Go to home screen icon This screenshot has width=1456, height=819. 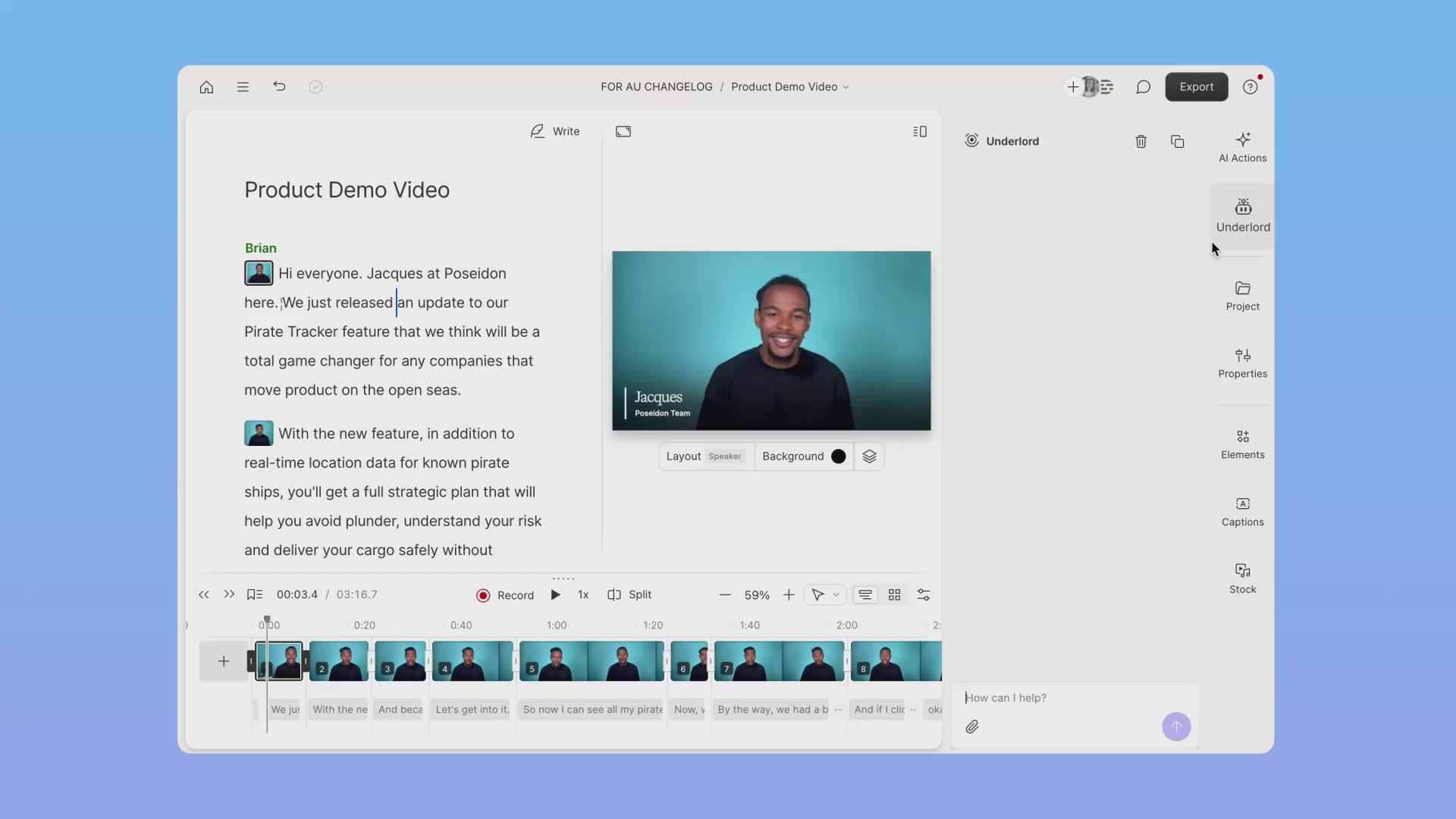(206, 87)
